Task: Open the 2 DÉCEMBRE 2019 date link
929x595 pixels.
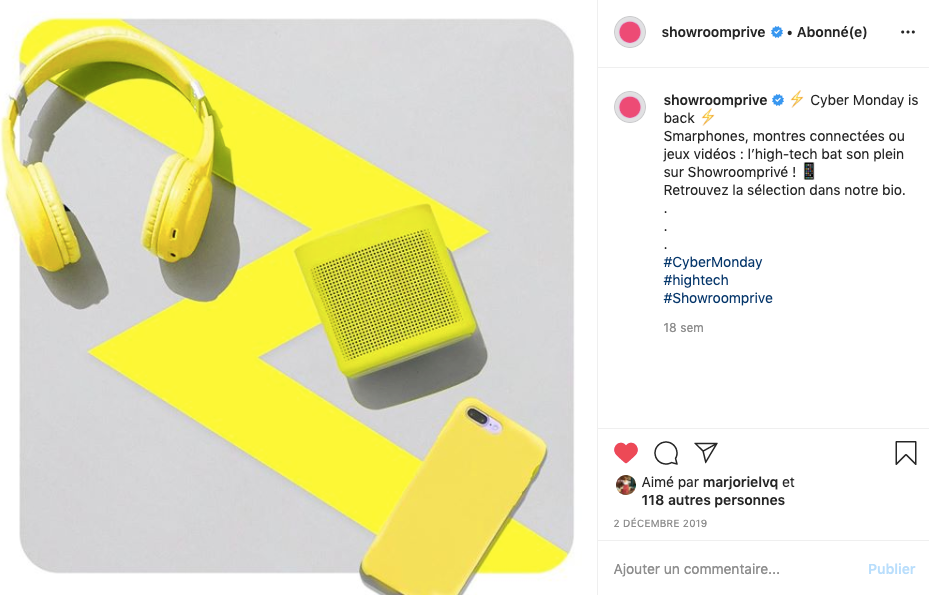Action: tap(660, 523)
